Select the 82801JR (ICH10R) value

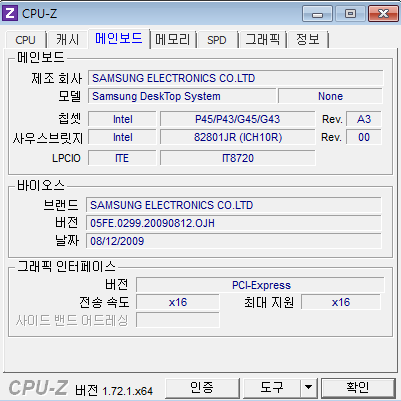[x=237, y=137]
